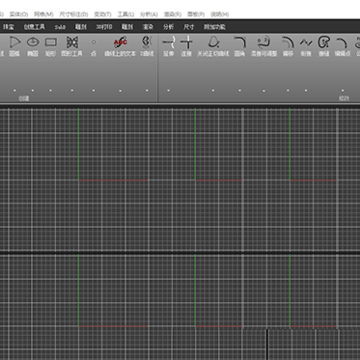This screenshot has height=360, width=360.
Task: Switch to the 分析 ribbon tab
Action: click(168, 27)
